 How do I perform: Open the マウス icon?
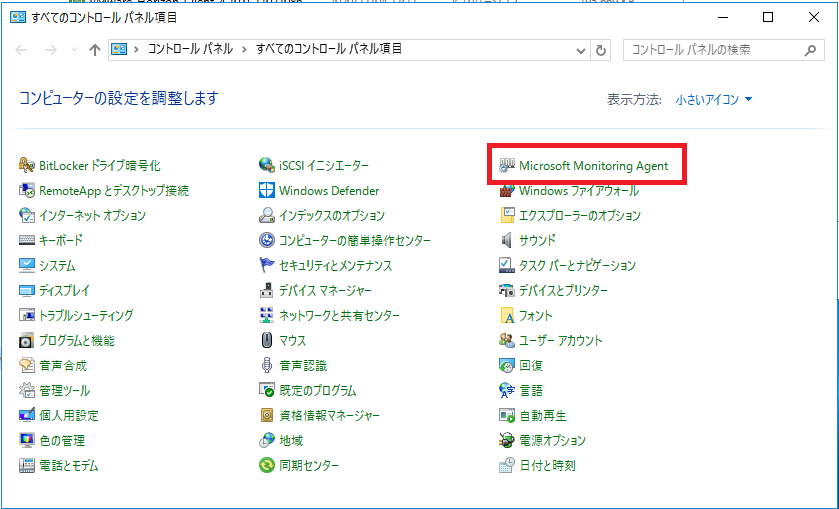[x=266, y=340]
